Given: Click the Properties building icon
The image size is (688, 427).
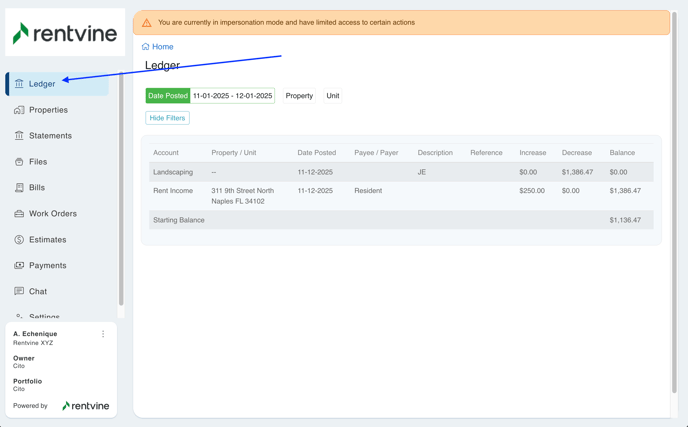Looking at the screenshot, I should pyautogui.click(x=19, y=110).
